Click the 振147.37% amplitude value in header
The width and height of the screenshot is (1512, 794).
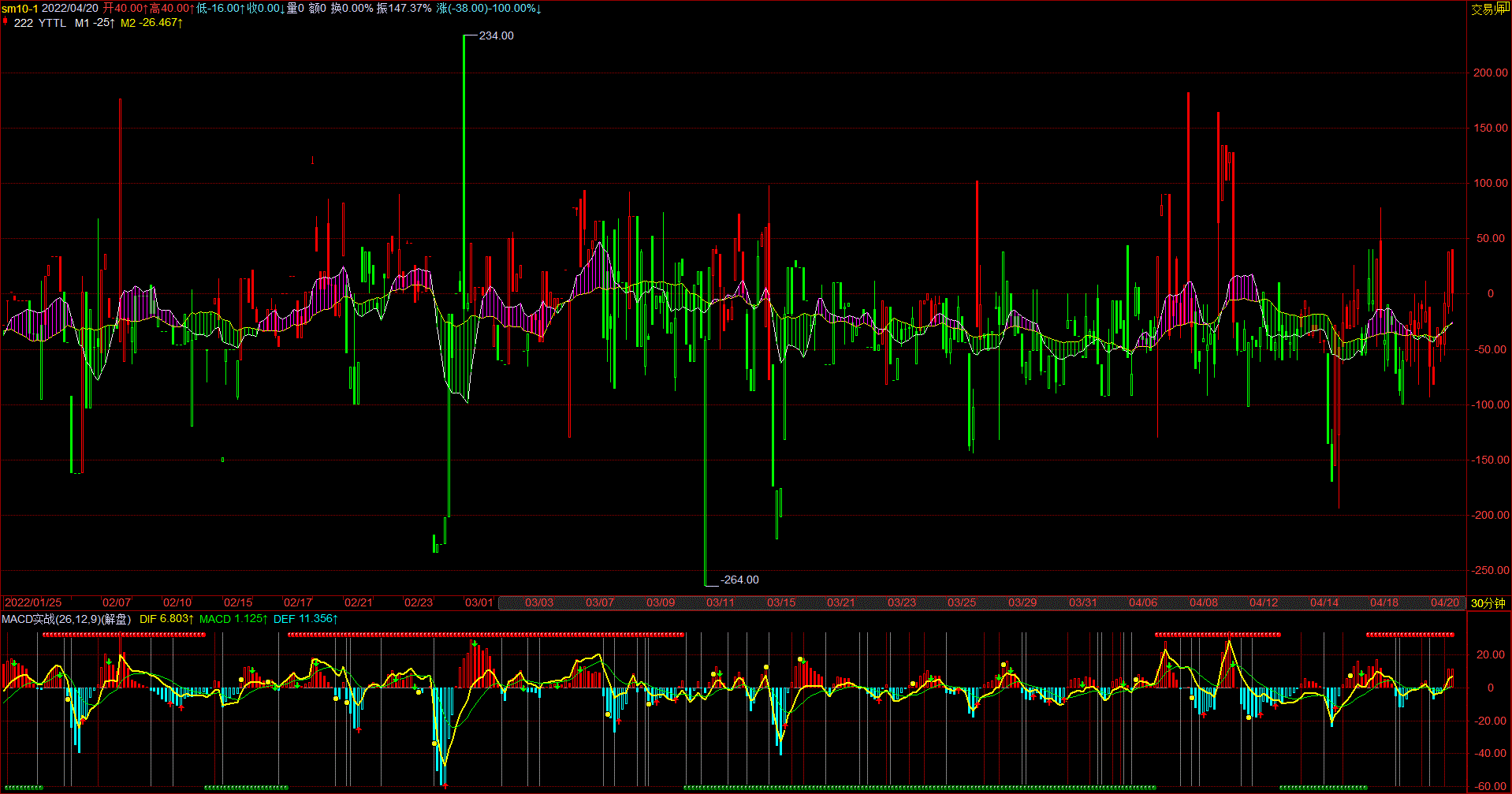click(404, 9)
